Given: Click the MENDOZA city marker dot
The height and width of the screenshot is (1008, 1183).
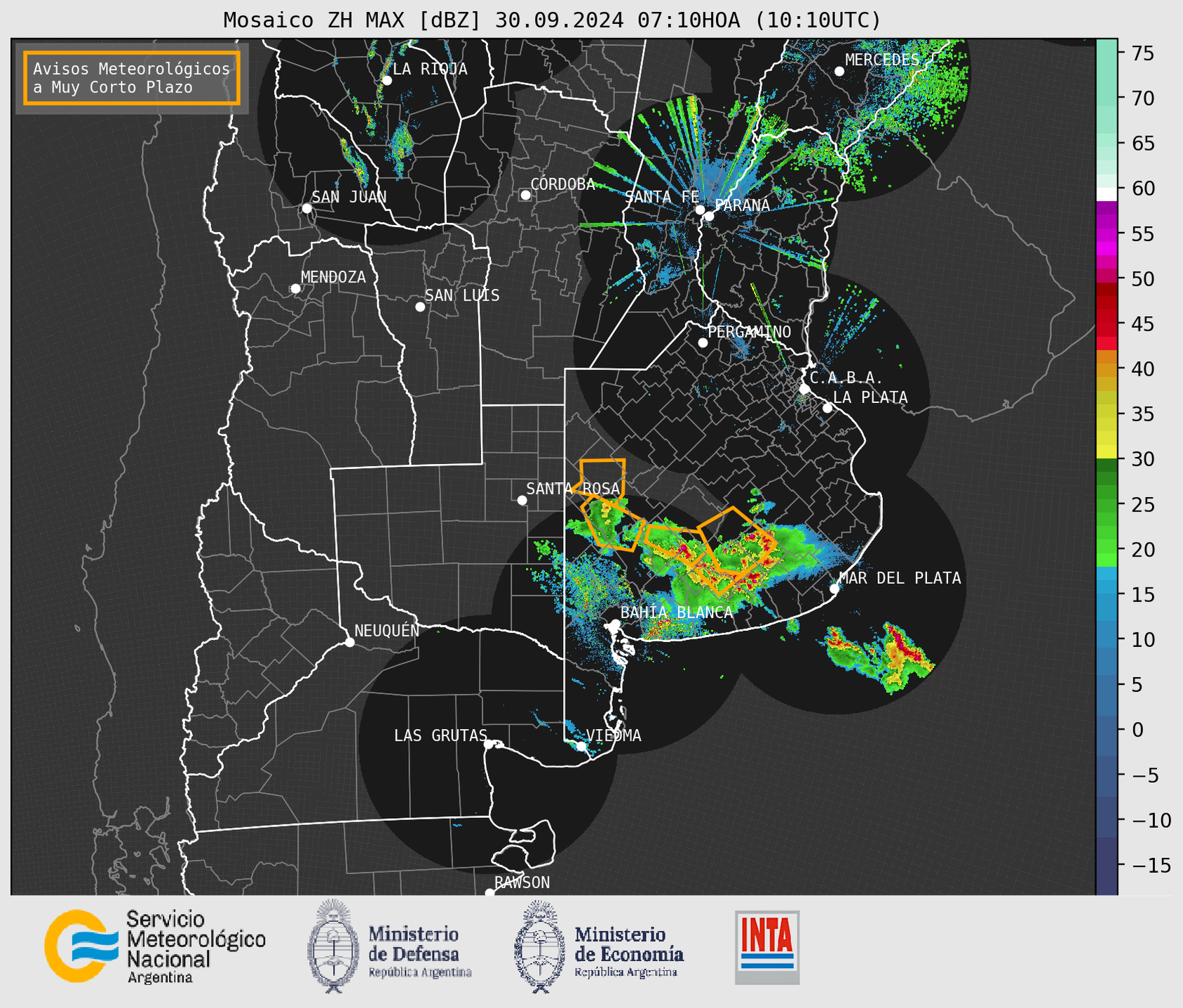Looking at the screenshot, I should coord(295,289).
